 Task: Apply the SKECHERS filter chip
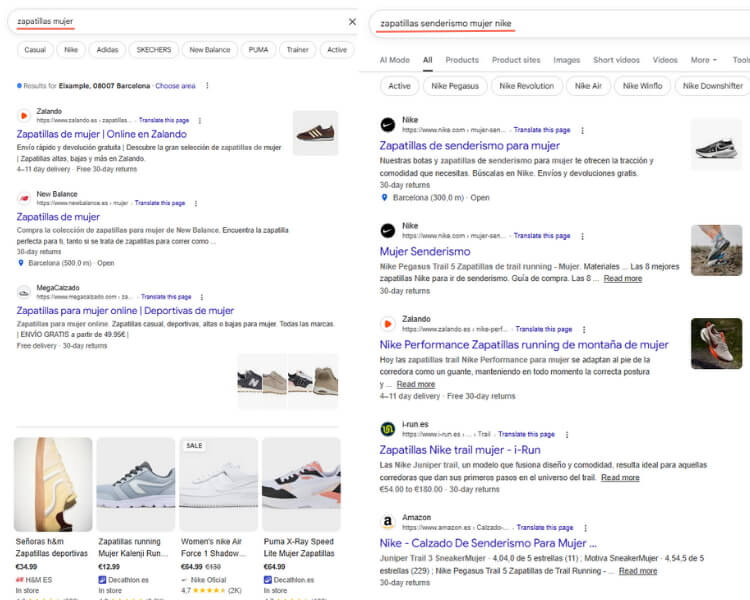[154, 50]
